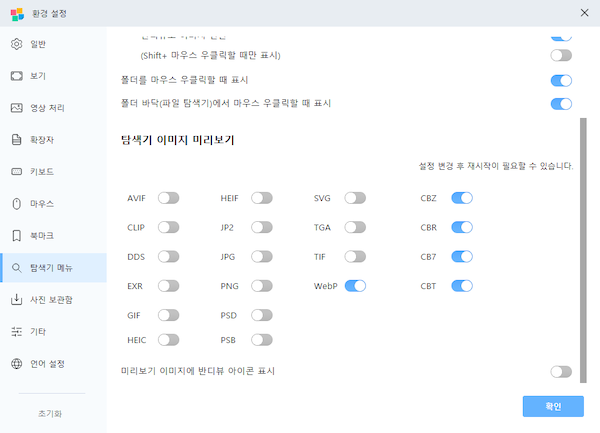Turn off 폴더를 마우스 우클릭할 때 표시
This screenshot has width=600, height=433.
[x=561, y=80]
